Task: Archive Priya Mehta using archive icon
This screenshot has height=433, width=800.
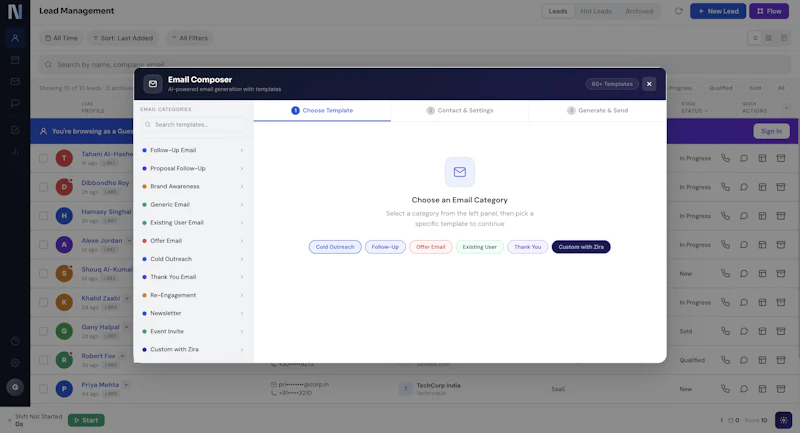Action: pyautogui.click(x=781, y=389)
